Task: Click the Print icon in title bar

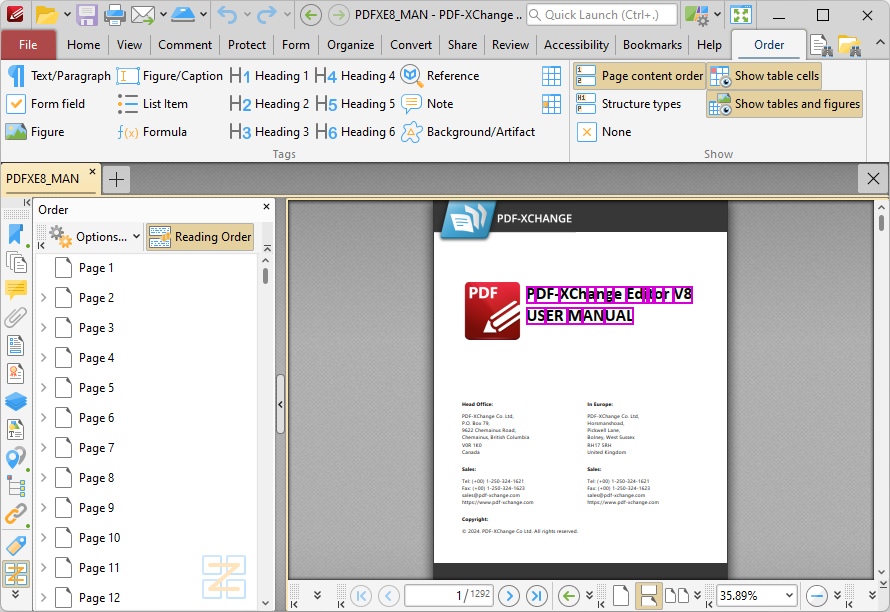Action: 114,15
